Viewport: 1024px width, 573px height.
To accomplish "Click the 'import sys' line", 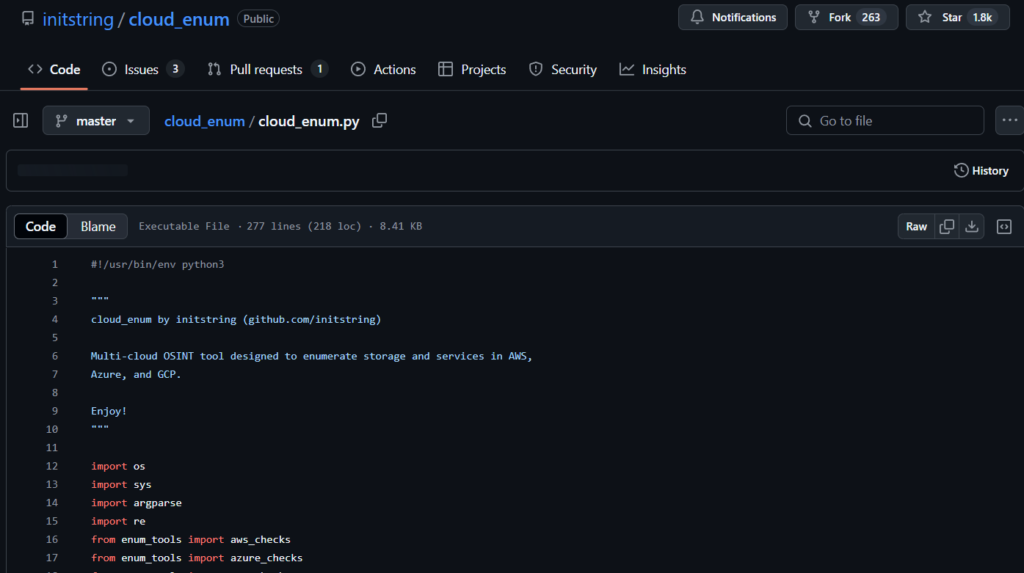I will click(x=121, y=484).
